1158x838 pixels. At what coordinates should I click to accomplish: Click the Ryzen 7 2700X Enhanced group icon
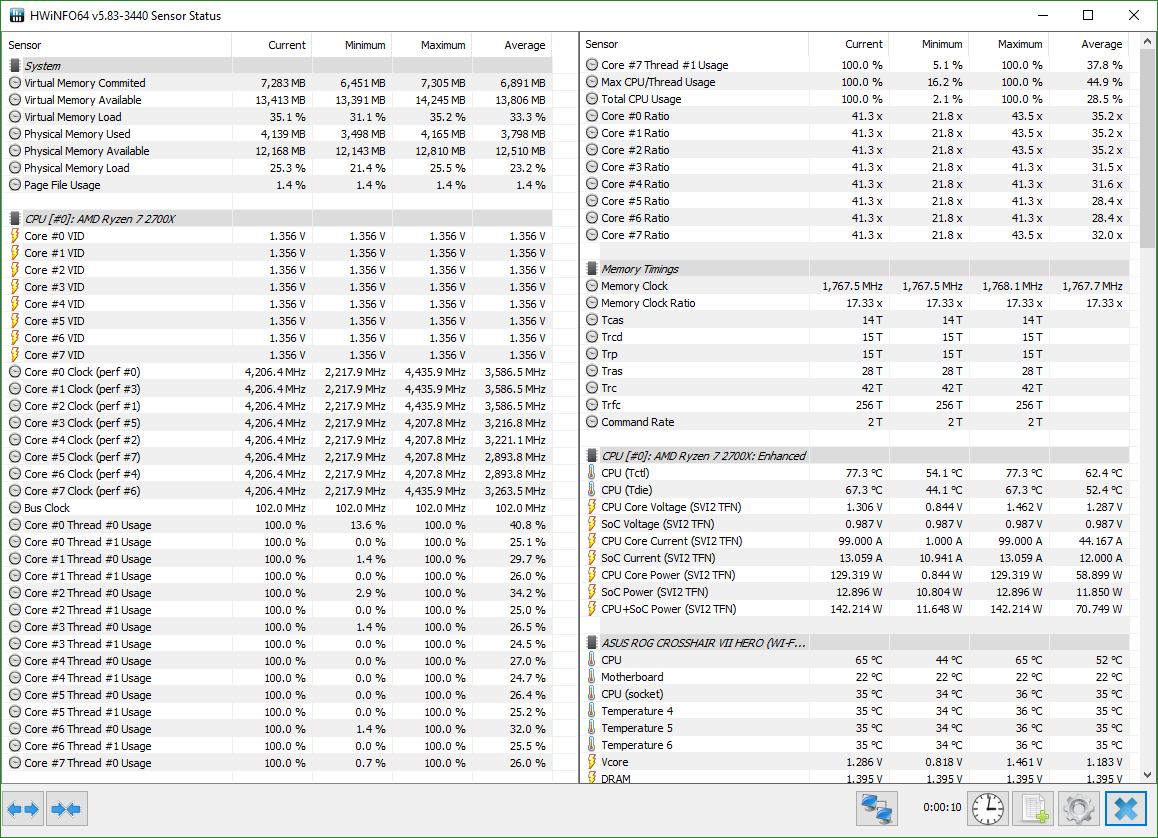(x=592, y=456)
